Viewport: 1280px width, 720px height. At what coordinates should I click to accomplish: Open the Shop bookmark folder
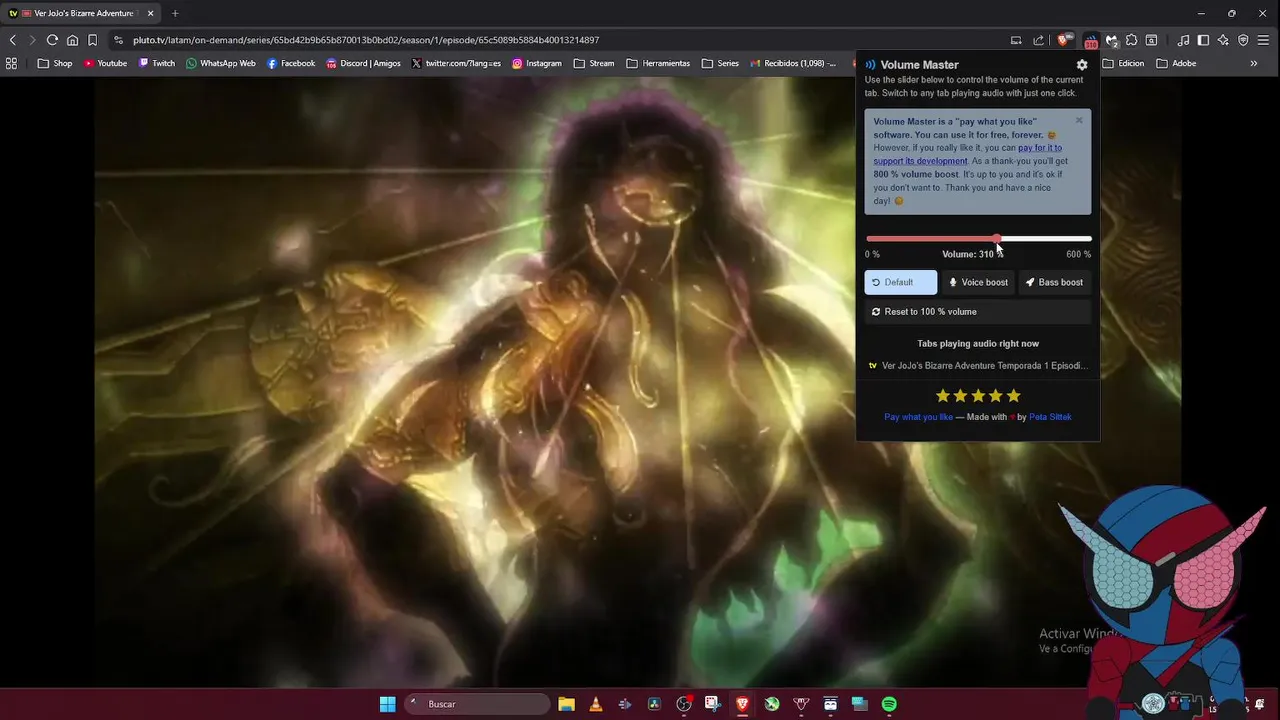tap(55, 63)
